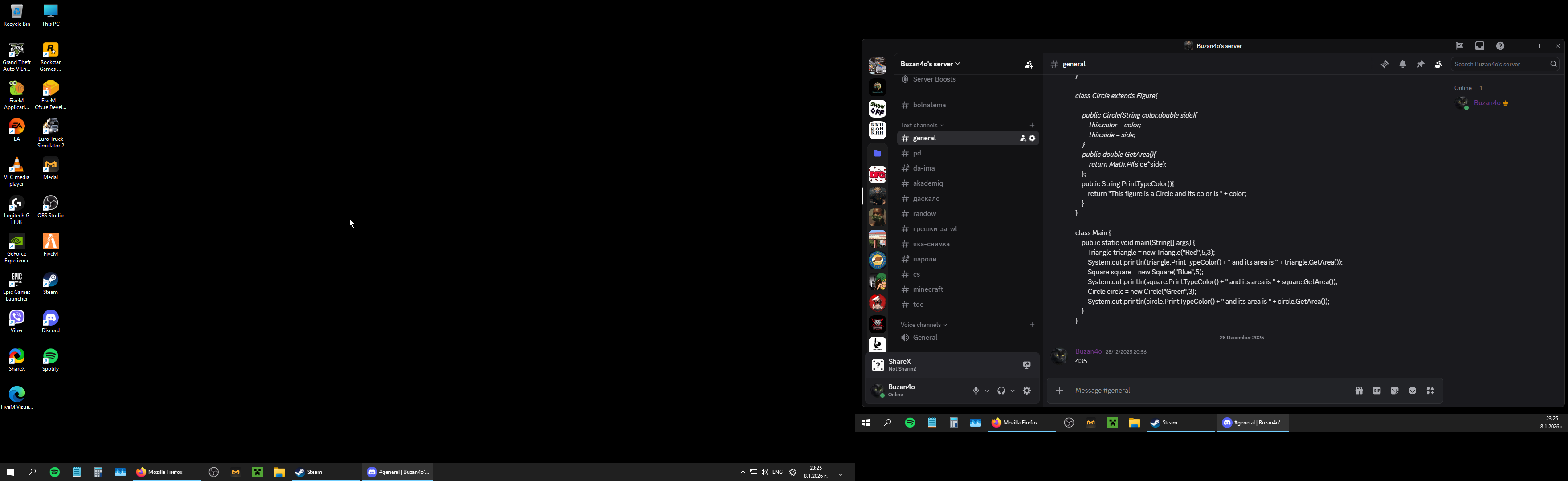Screen dimensions: 1568x481
Task: Open the Threads icon in channel header
Action: click(1385, 64)
